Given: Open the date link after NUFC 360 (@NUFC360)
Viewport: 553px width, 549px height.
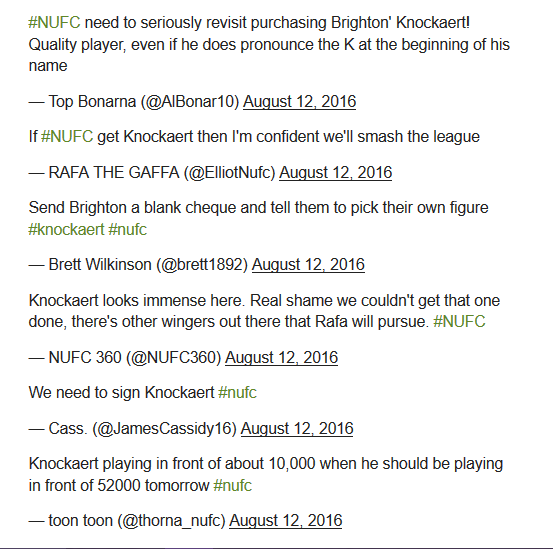Looking at the screenshot, I should pos(281,358).
